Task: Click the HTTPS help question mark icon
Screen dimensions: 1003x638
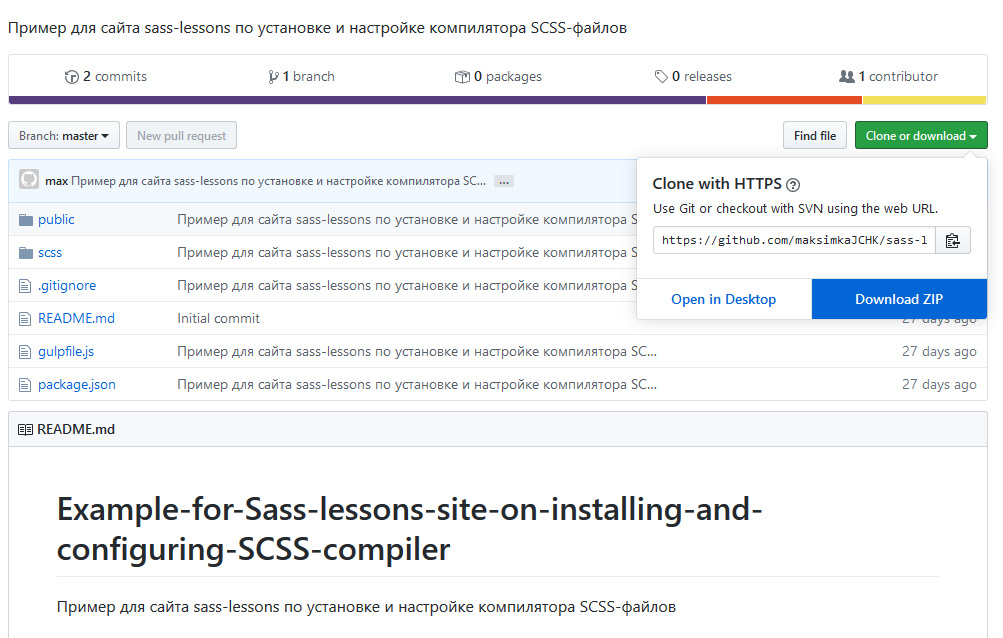Action: click(x=793, y=184)
